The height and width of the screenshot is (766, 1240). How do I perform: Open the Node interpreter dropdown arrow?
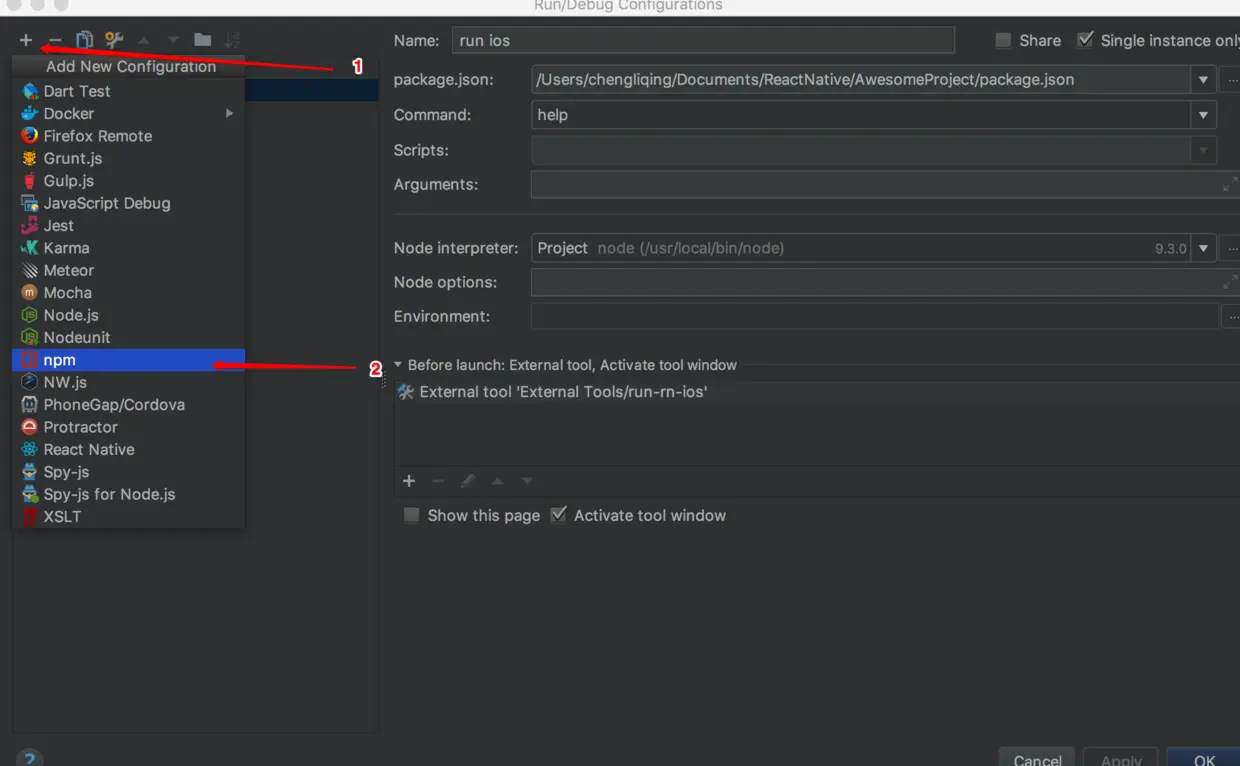tap(1203, 248)
